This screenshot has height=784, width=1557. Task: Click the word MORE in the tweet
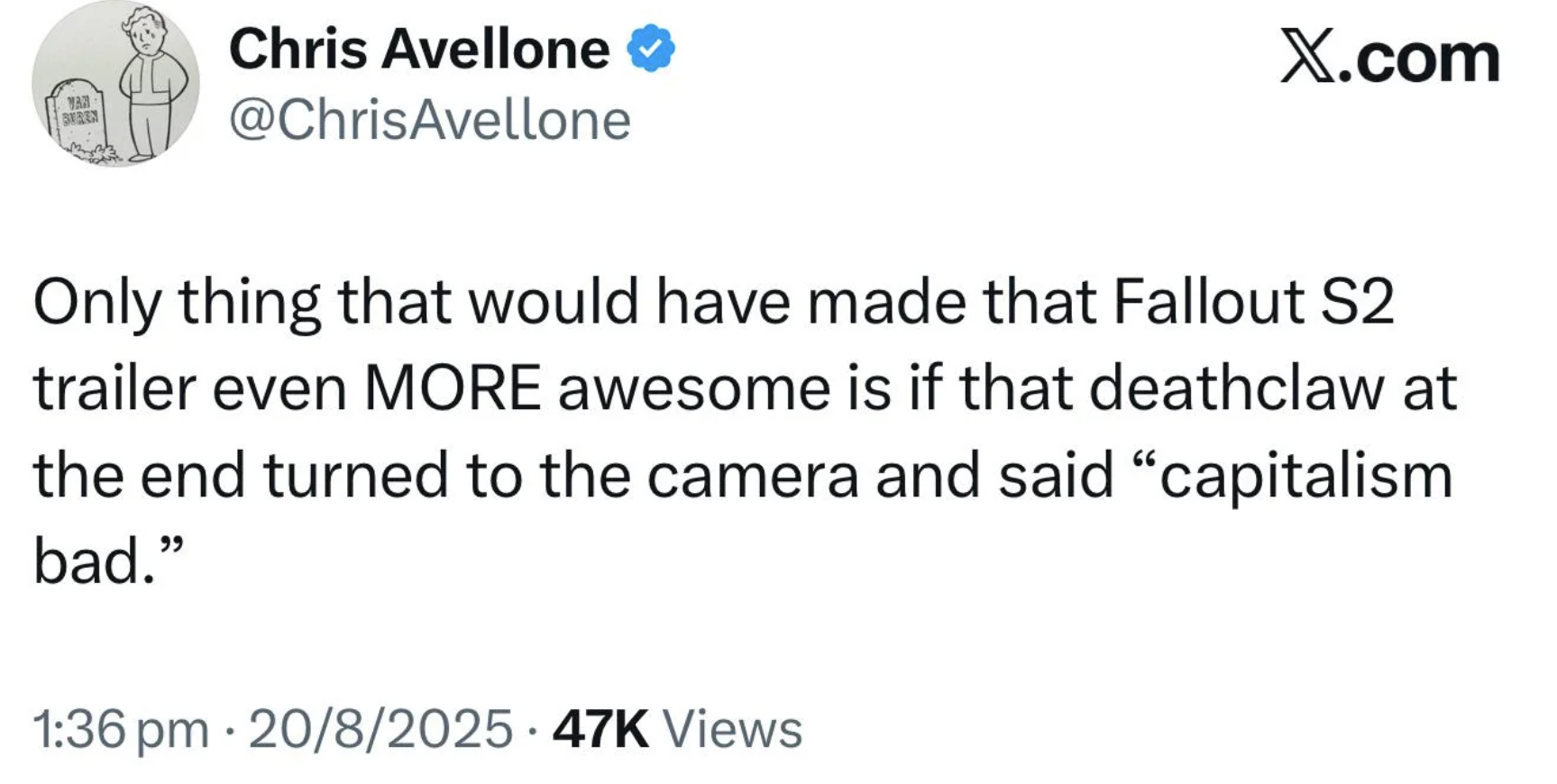(x=453, y=388)
